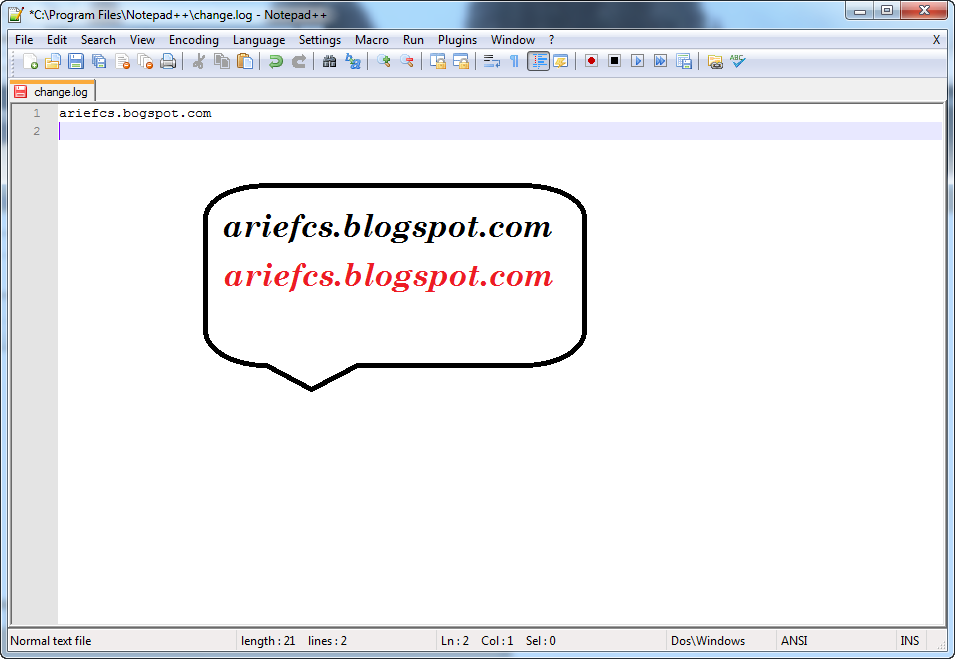Click 'length : 21' in status bar

tap(268, 641)
